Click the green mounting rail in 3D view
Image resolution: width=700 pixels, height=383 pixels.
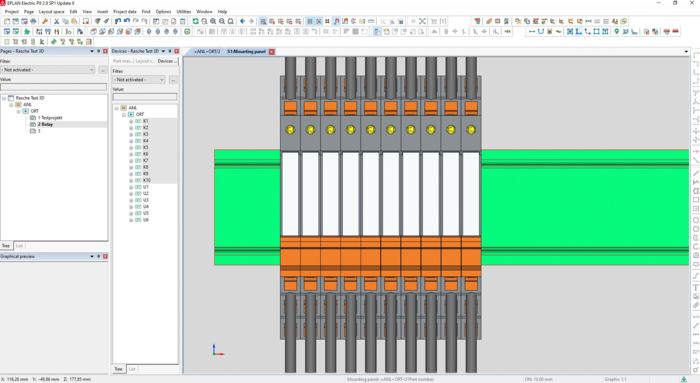pyautogui.click(x=585, y=208)
